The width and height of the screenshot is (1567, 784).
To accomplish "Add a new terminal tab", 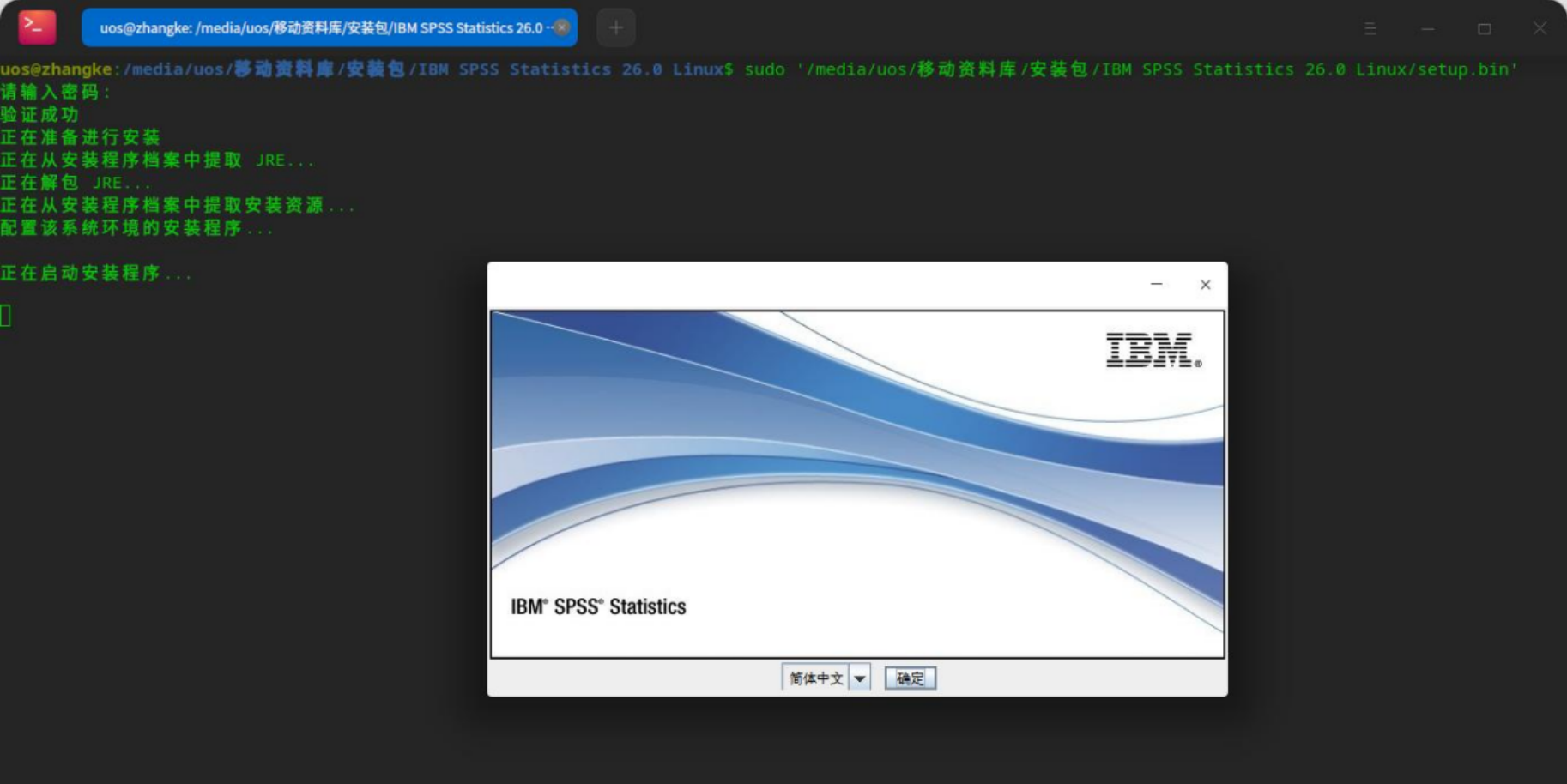I will tap(616, 27).
